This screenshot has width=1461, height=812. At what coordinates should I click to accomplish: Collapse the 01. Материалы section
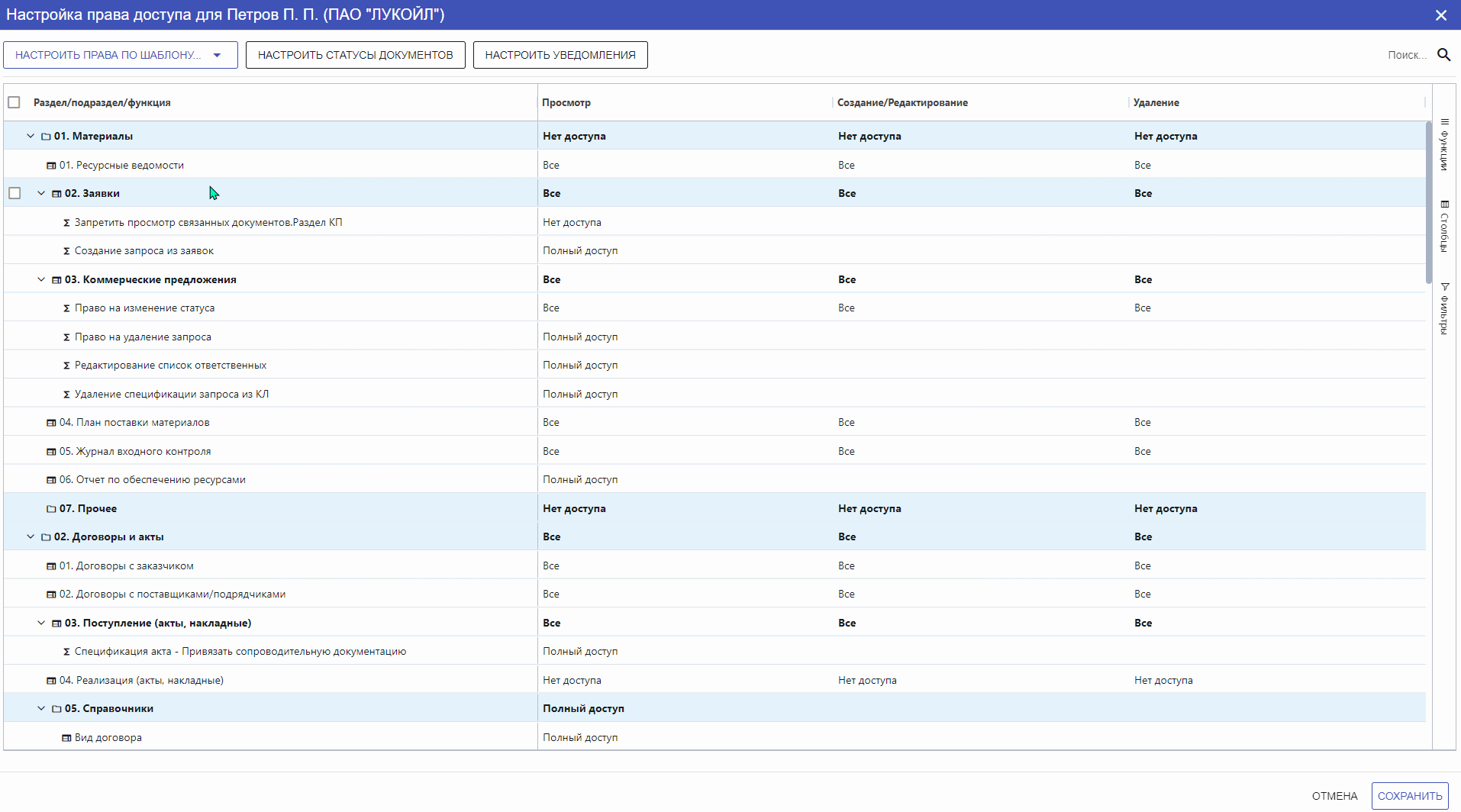pyautogui.click(x=31, y=136)
